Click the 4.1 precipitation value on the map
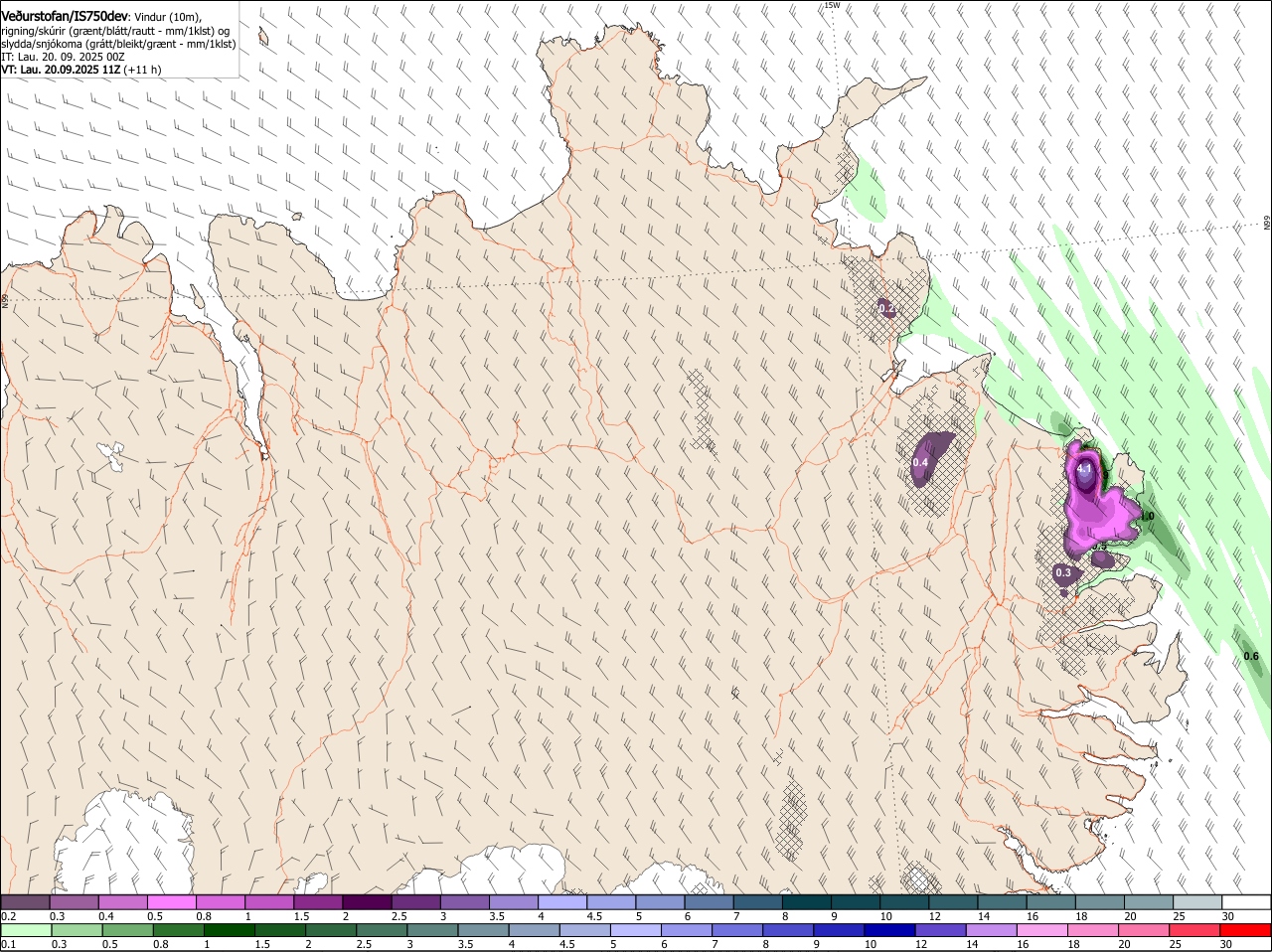The height and width of the screenshot is (952, 1272). pos(1084,469)
